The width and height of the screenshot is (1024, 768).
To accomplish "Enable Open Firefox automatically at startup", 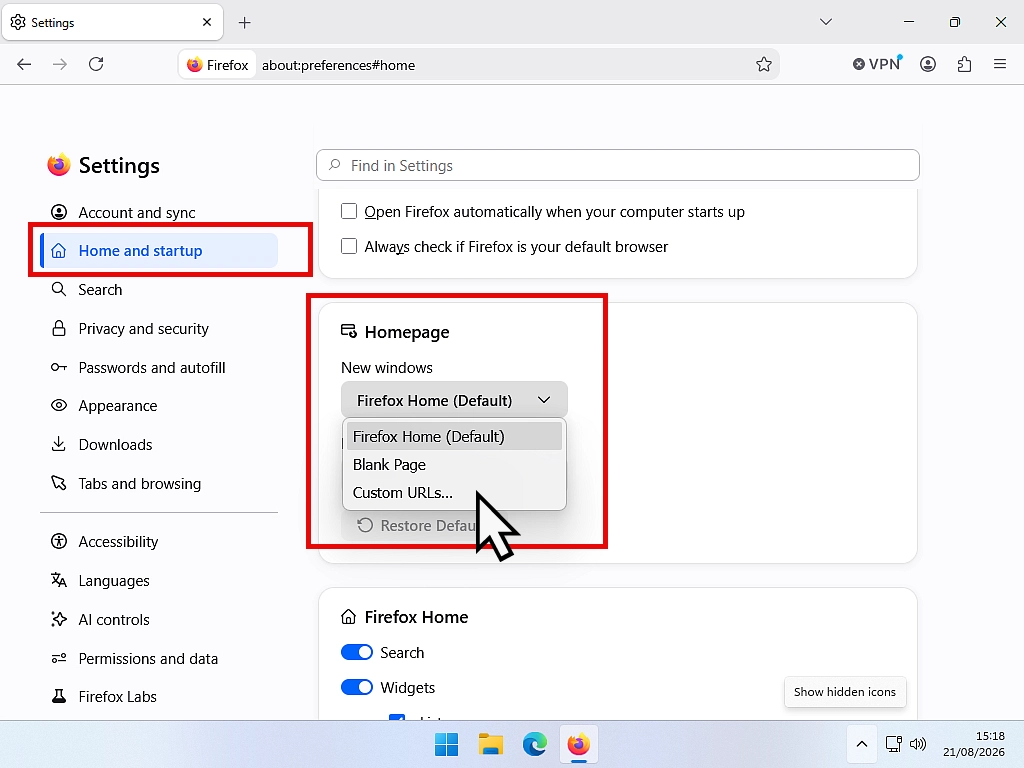I will point(349,212).
